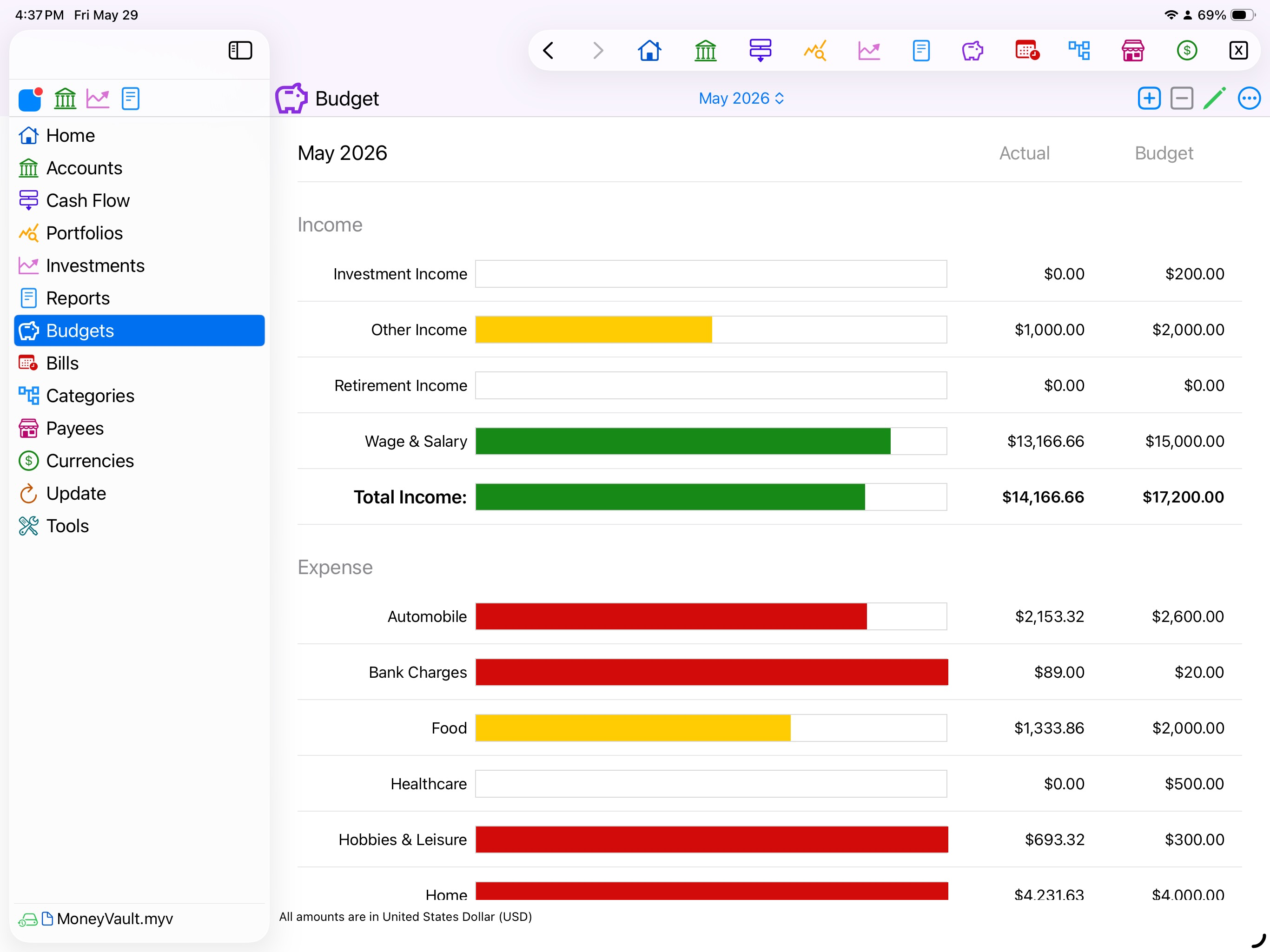Open Cash Flow in the sidebar

click(x=139, y=200)
